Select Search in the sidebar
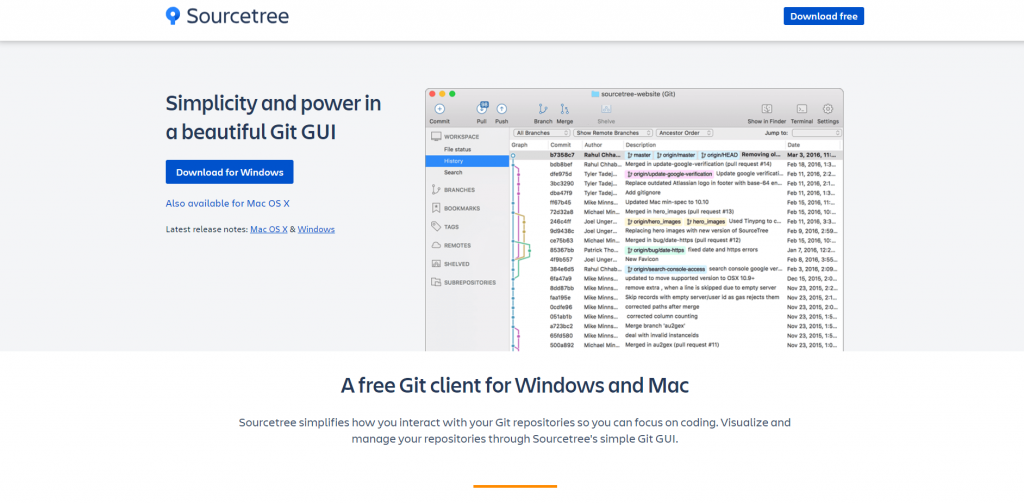1024x503 pixels. (x=453, y=172)
